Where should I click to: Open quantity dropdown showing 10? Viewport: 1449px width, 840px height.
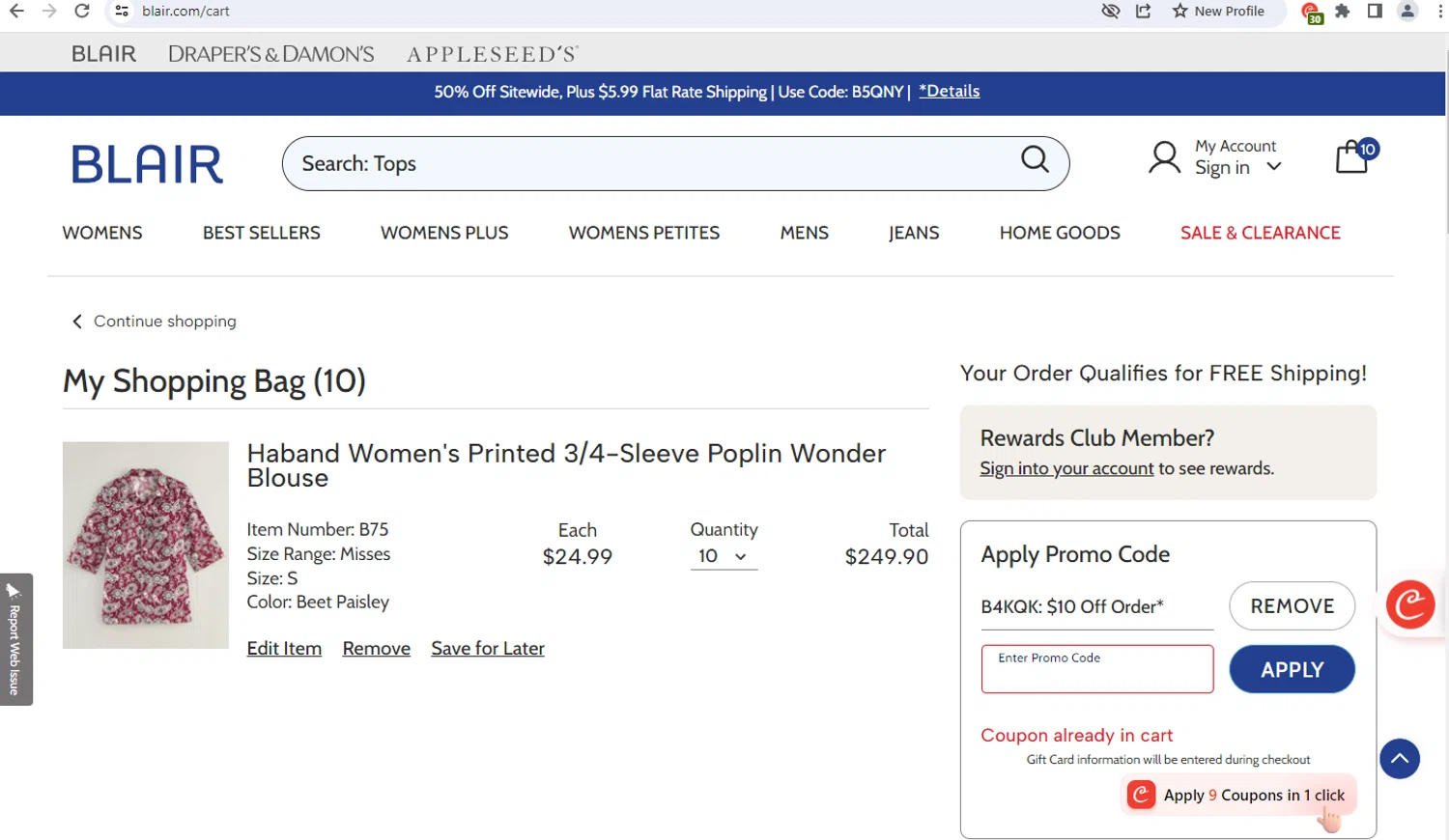[x=724, y=556]
